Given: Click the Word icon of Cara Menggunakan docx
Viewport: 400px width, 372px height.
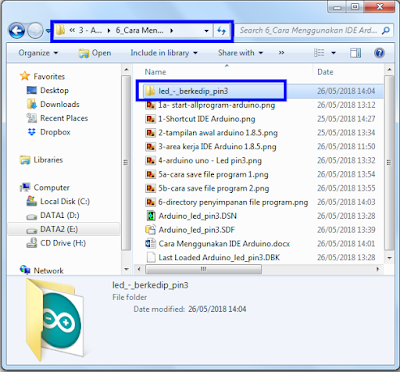Looking at the screenshot, I should 151,244.
